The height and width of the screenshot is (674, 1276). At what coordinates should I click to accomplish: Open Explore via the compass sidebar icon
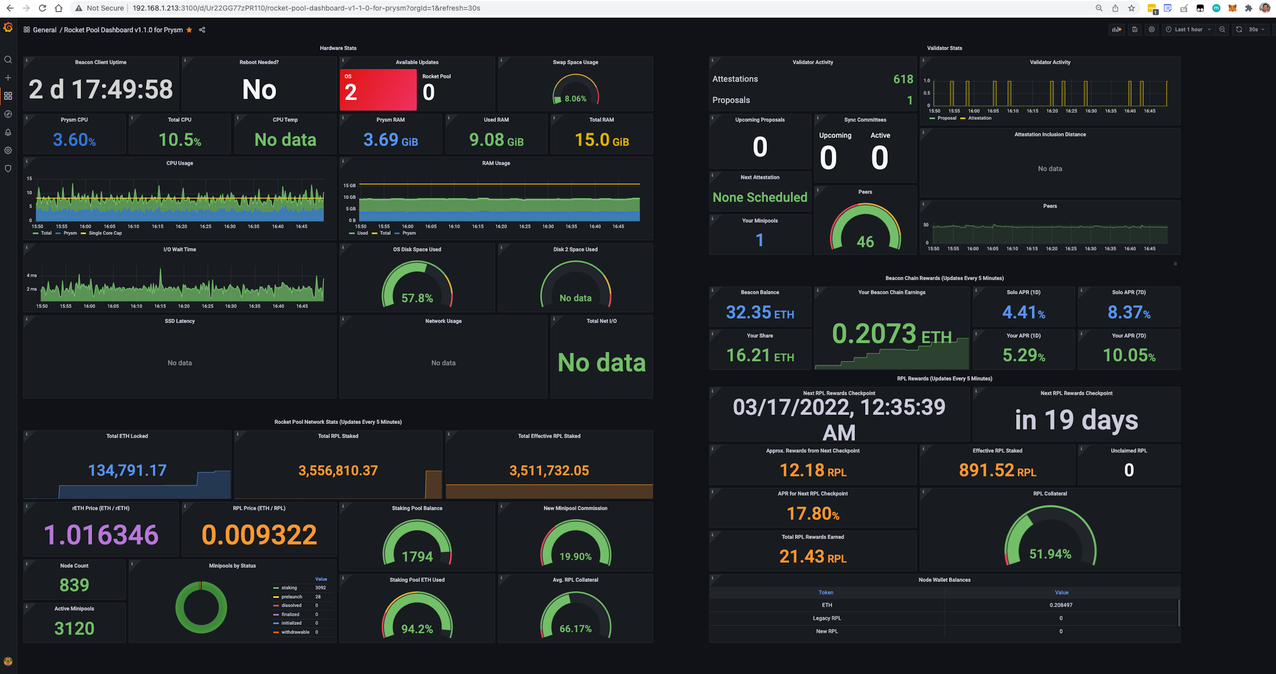8,114
